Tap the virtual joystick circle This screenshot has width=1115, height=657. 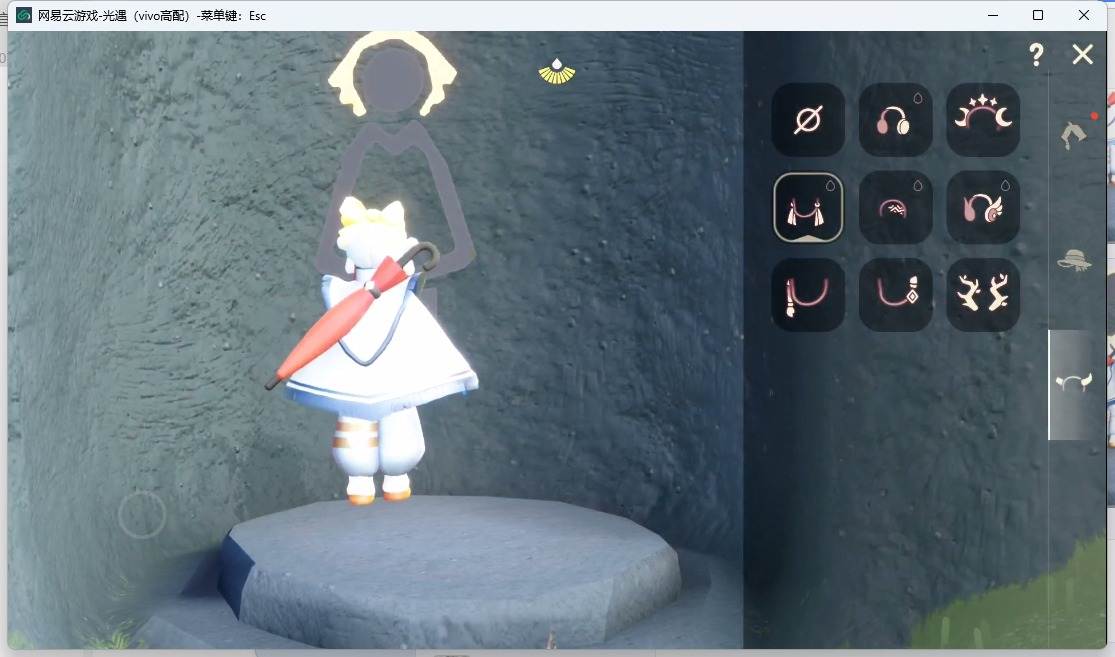[142, 513]
